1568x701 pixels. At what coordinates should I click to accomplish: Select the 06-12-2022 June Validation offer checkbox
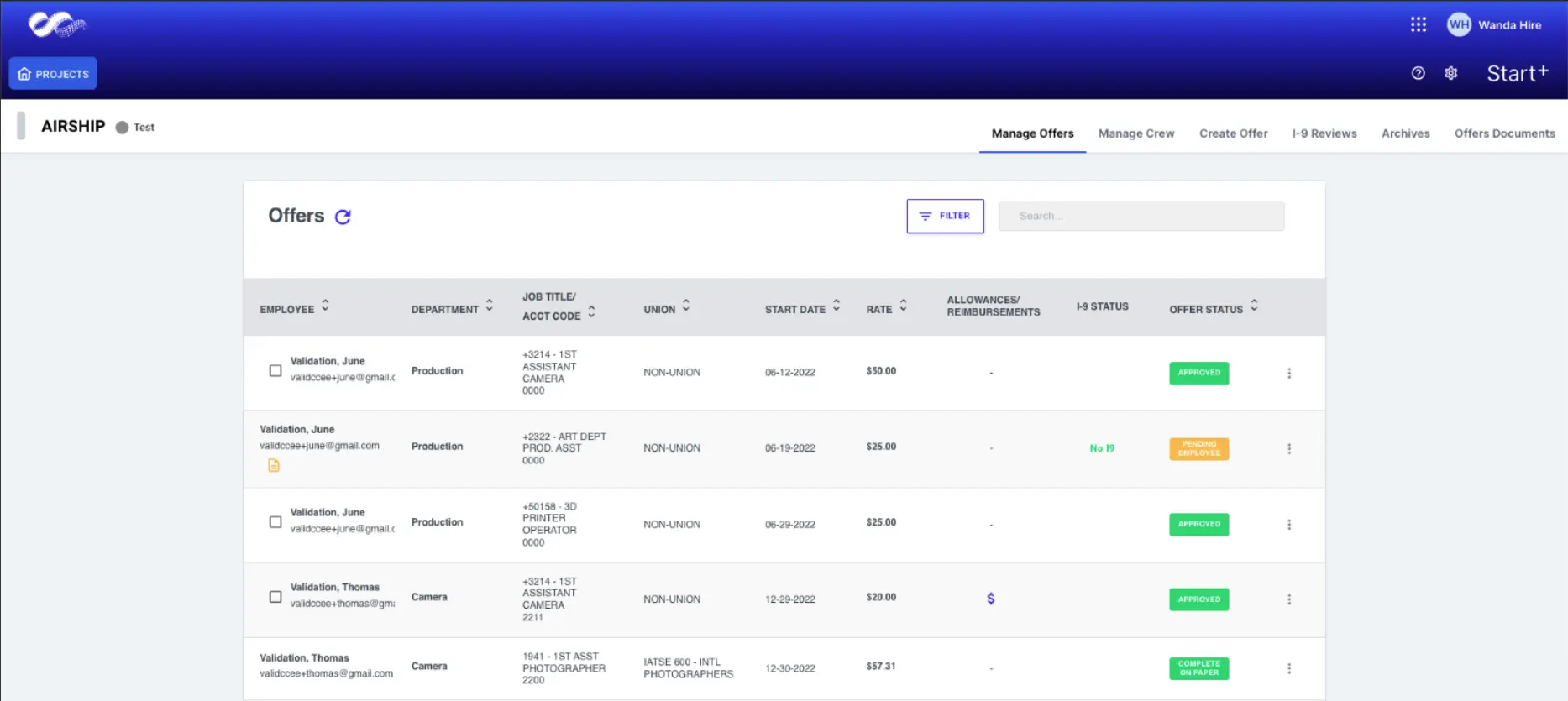(275, 370)
